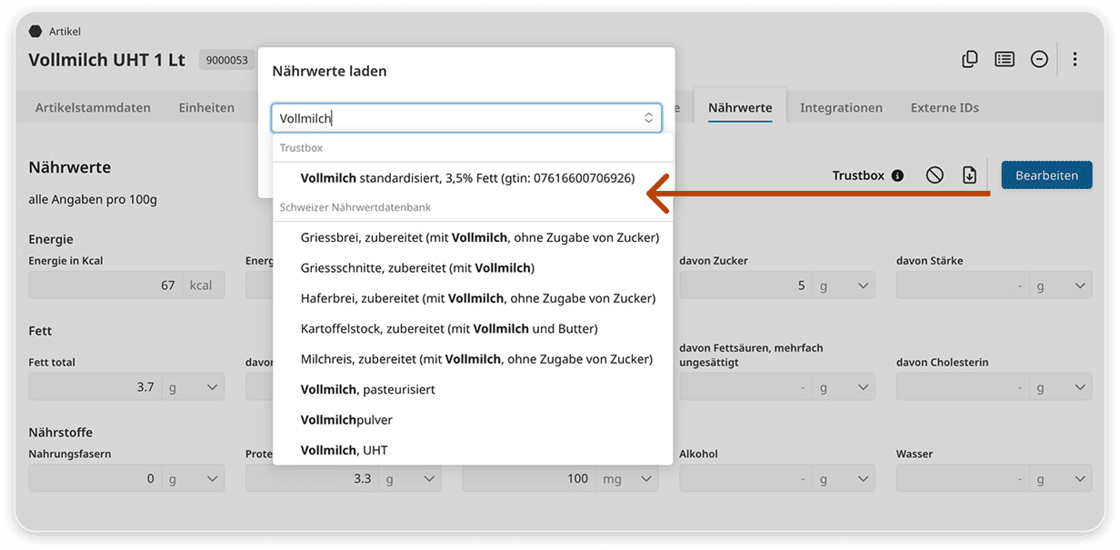Open the Integrationen tab
Image resolution: width=1120 pixels, height=550 pixels.
click(x=841, y=108)
